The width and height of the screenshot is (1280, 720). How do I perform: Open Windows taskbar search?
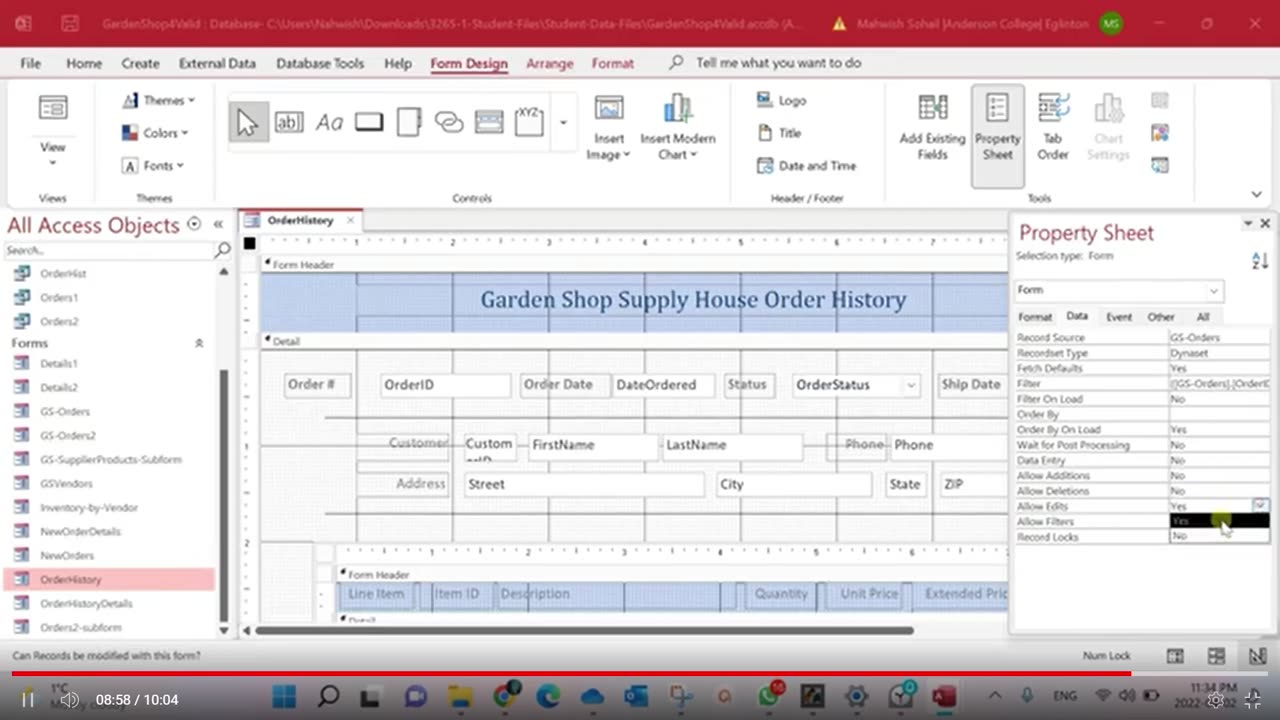click(x=328, y=697)
